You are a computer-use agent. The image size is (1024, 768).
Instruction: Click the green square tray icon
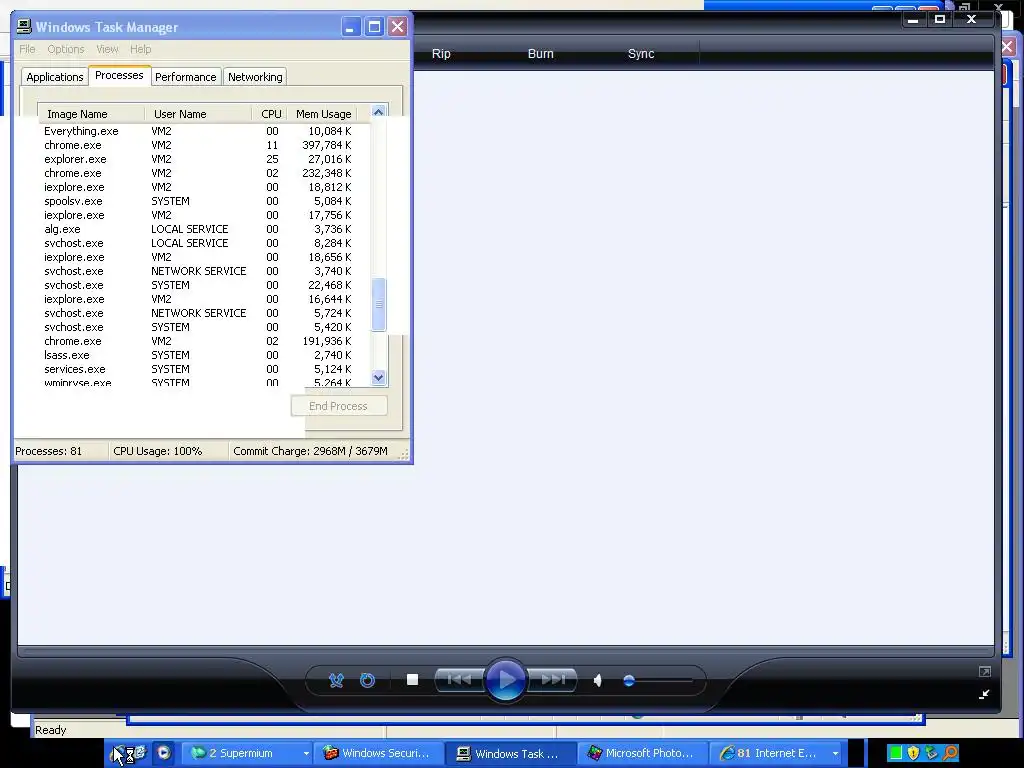pos(896,753)
